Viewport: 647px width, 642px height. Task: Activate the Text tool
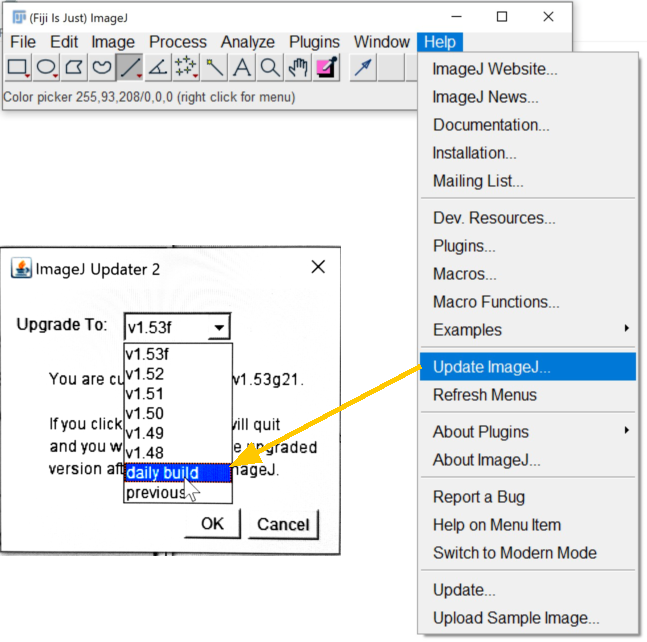pyautogui.click(x=242, y=68)
